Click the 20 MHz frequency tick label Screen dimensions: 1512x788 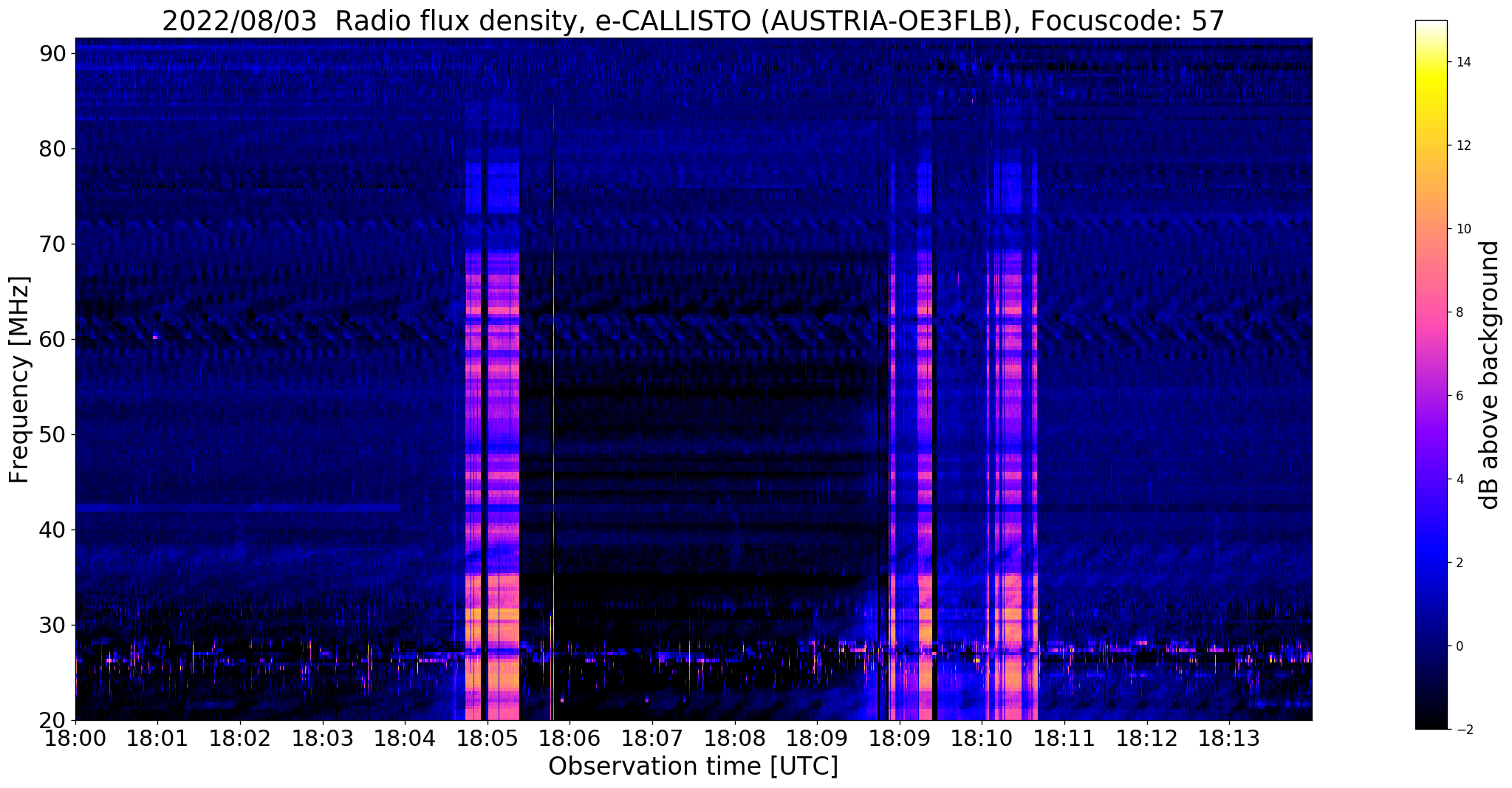[52, 721]
